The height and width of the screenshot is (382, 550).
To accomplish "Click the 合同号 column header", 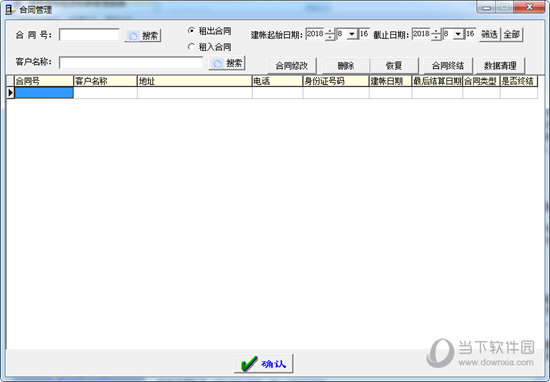I will click(44, 81).
